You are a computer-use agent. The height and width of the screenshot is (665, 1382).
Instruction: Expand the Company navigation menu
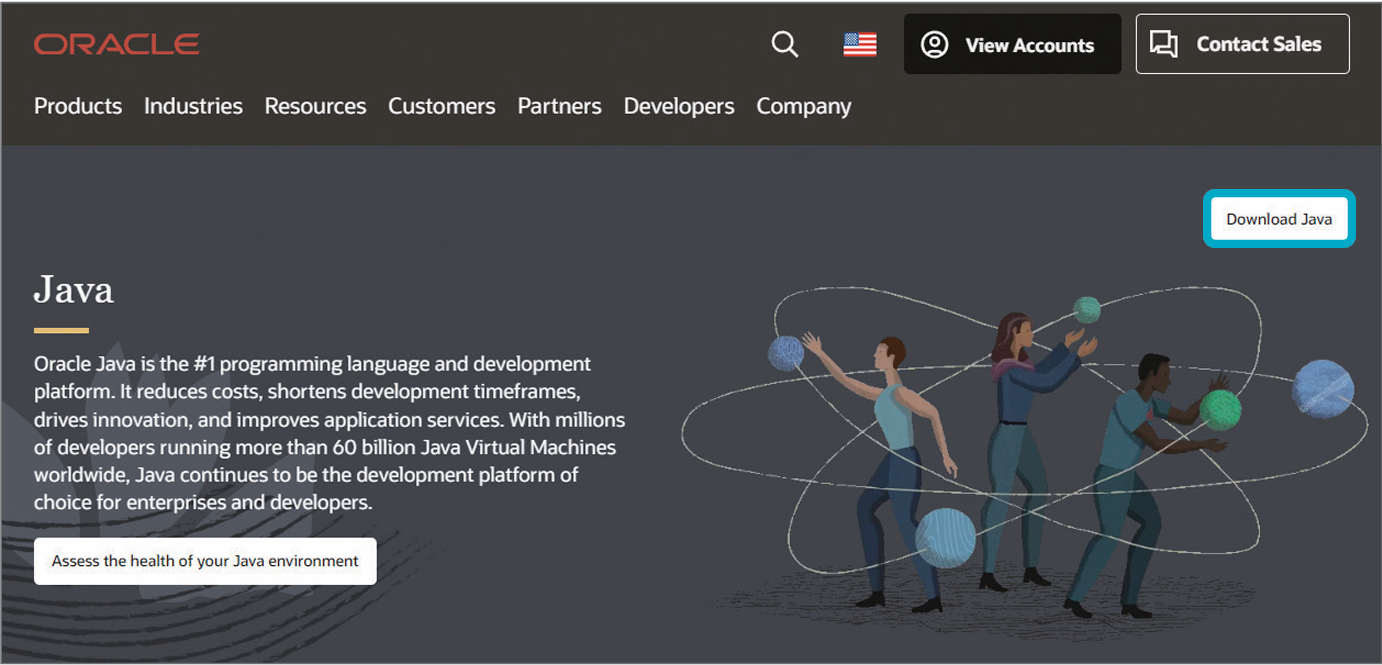click(804, 106)
